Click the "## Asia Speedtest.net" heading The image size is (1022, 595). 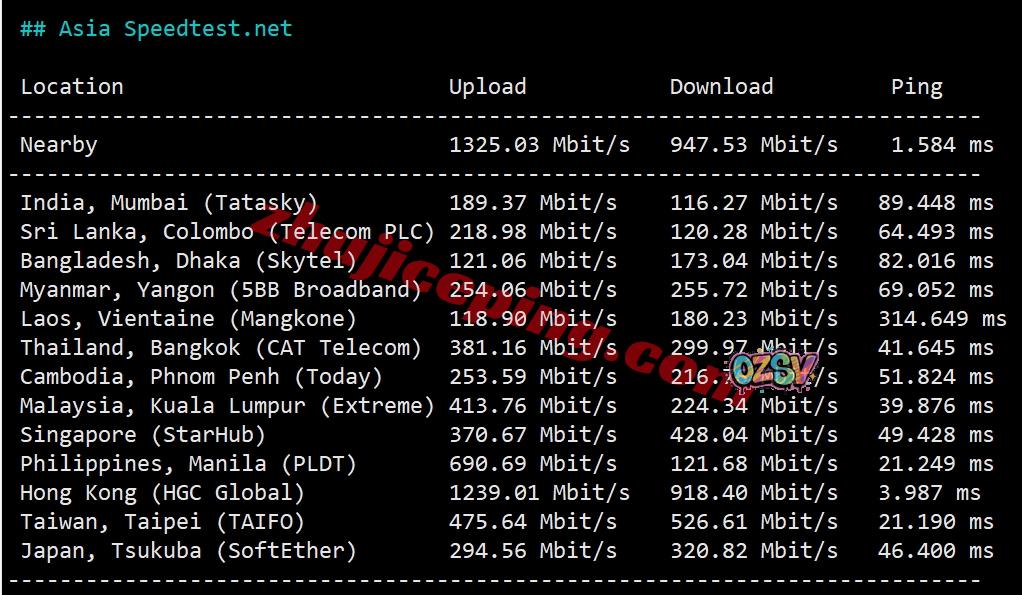point(156,28)
